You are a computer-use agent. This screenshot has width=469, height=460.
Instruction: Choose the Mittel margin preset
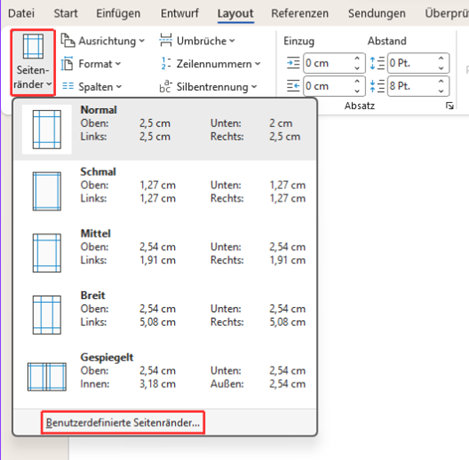click(165, 253)
